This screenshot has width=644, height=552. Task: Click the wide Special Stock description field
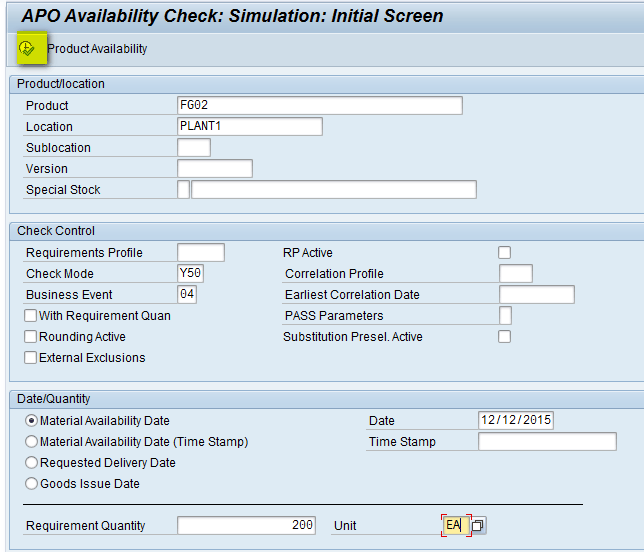pos(334,189)
